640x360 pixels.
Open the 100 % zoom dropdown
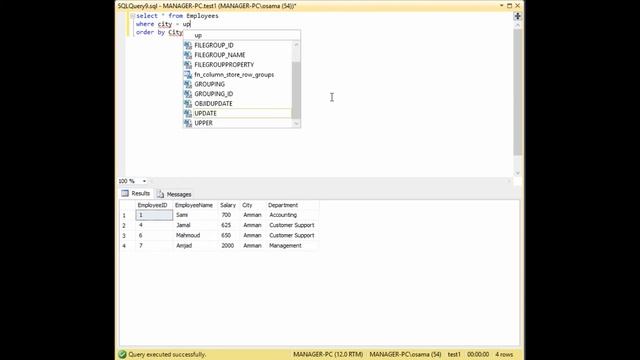pyautogui.click(x=144, y=181)
